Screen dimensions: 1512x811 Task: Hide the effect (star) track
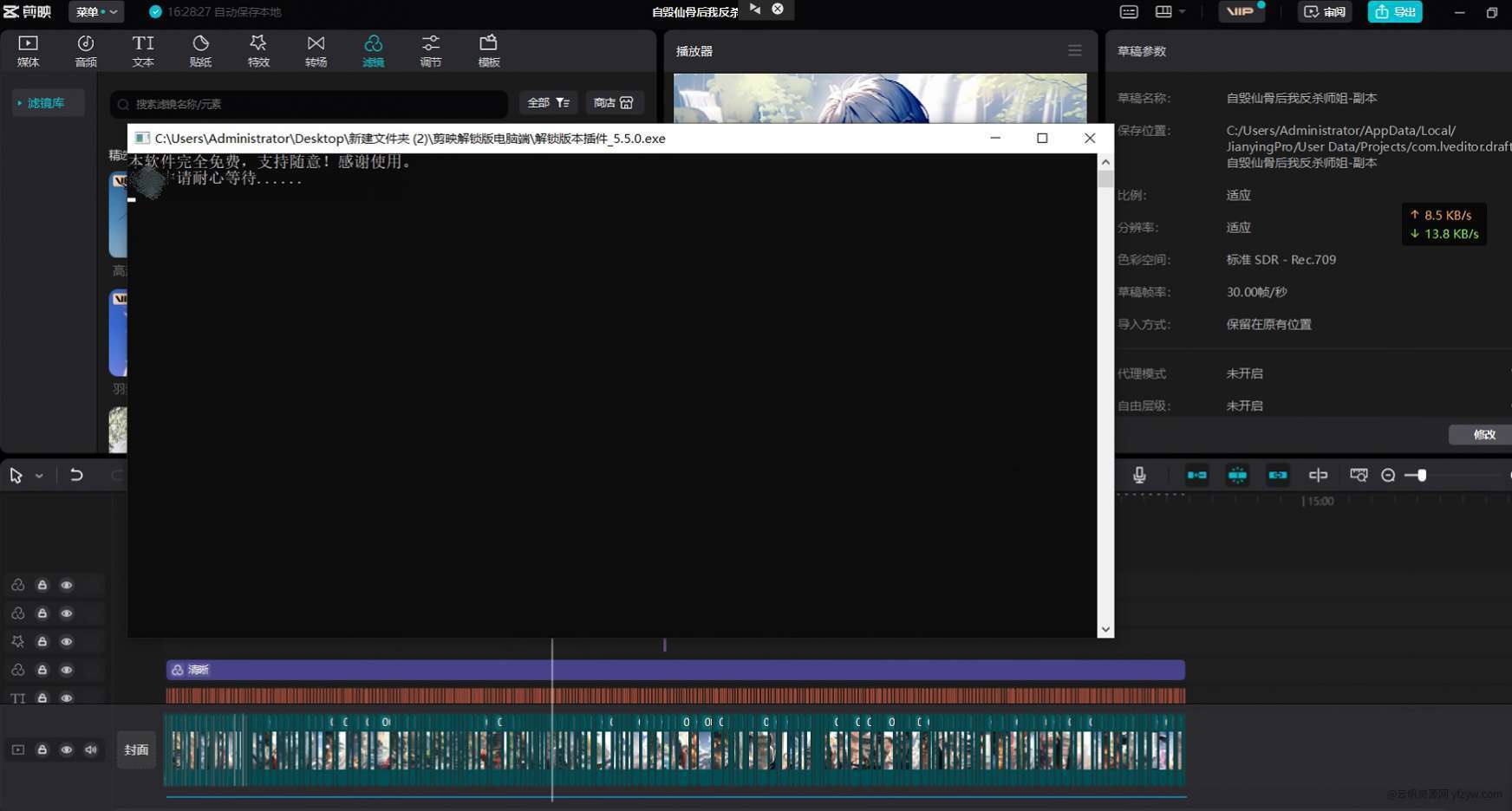67,642
